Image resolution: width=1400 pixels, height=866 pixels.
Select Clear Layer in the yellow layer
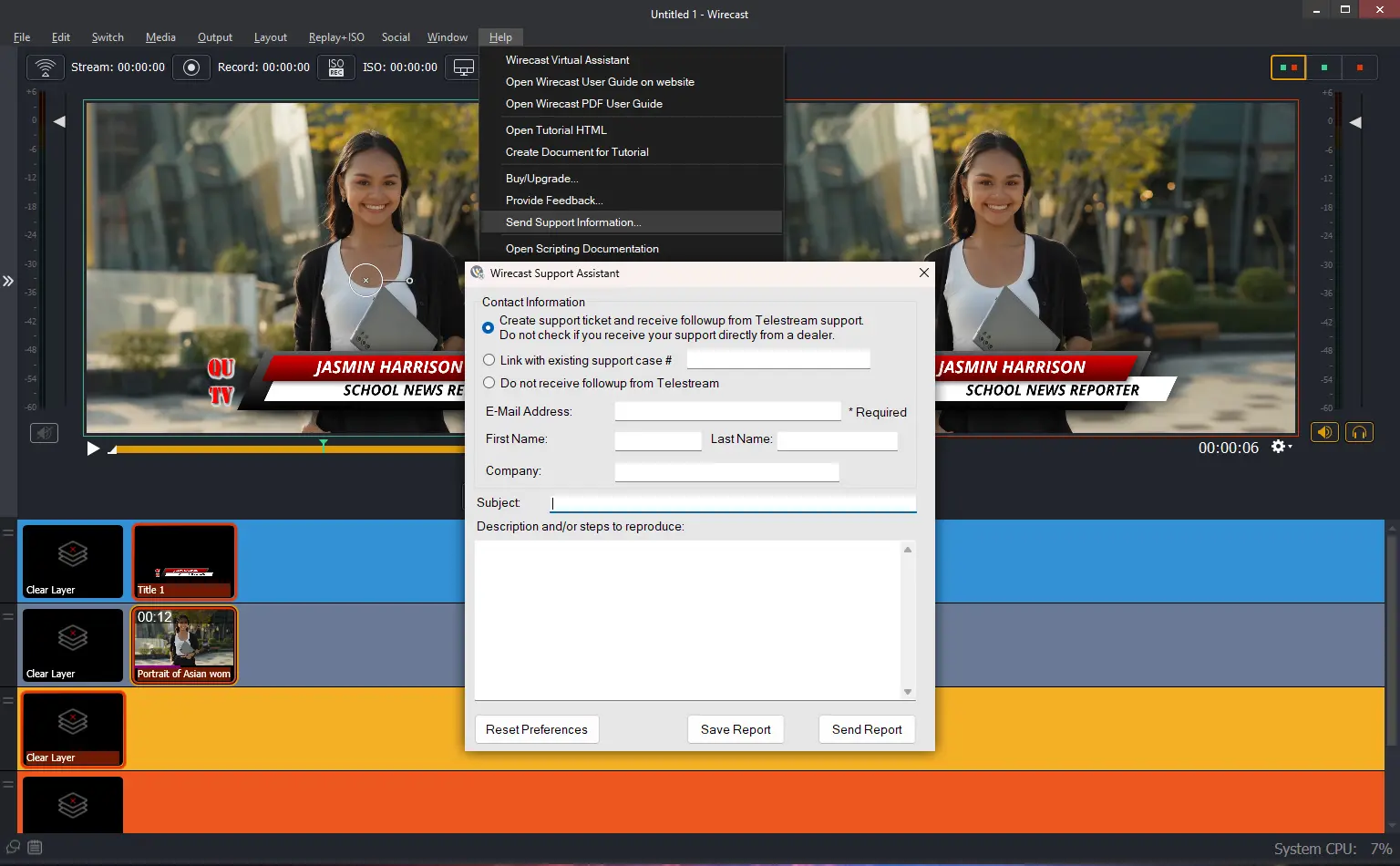pyautogui.click(x=73, y=729)
